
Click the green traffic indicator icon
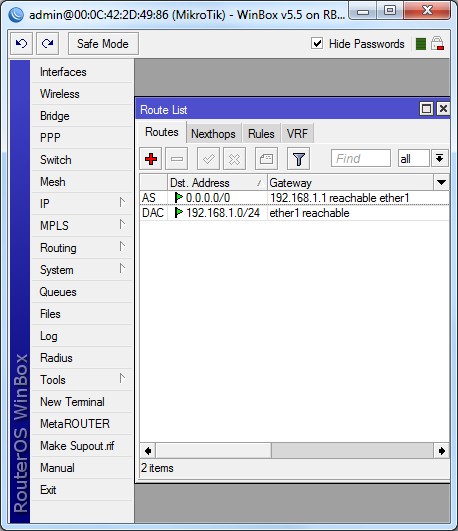click(421, 44)
